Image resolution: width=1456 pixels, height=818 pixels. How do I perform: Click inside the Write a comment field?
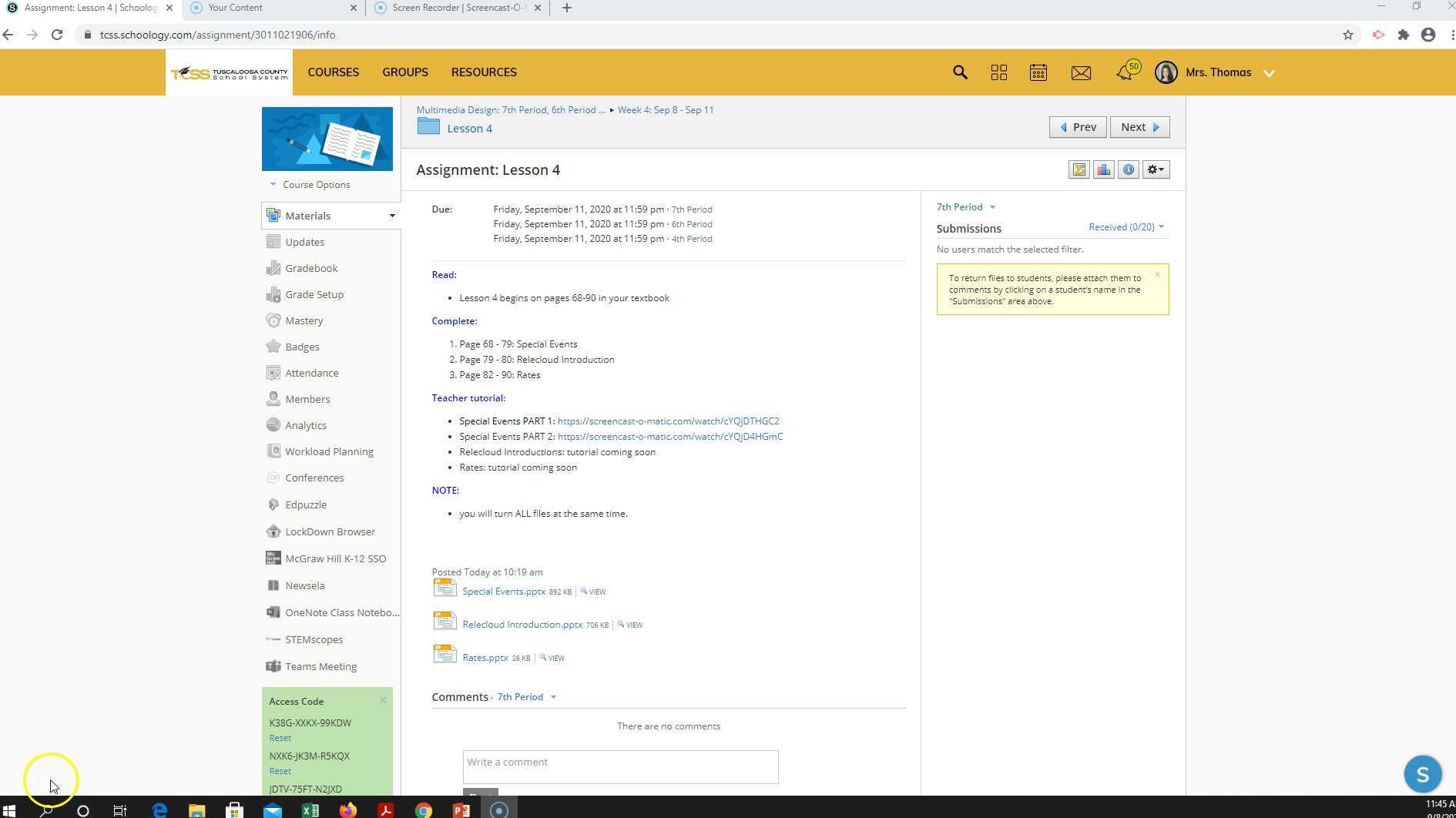[620, 766]
